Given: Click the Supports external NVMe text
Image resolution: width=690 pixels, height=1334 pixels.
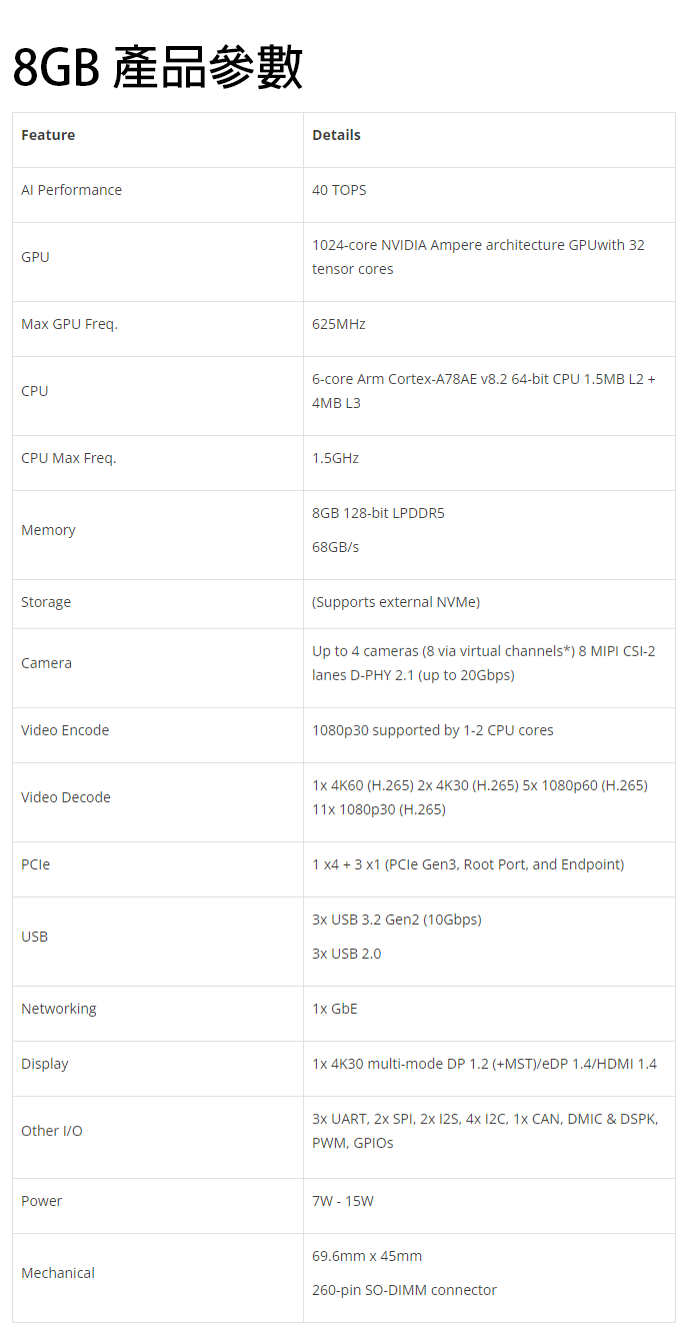Looking at the screenshot, I should 396,602.
